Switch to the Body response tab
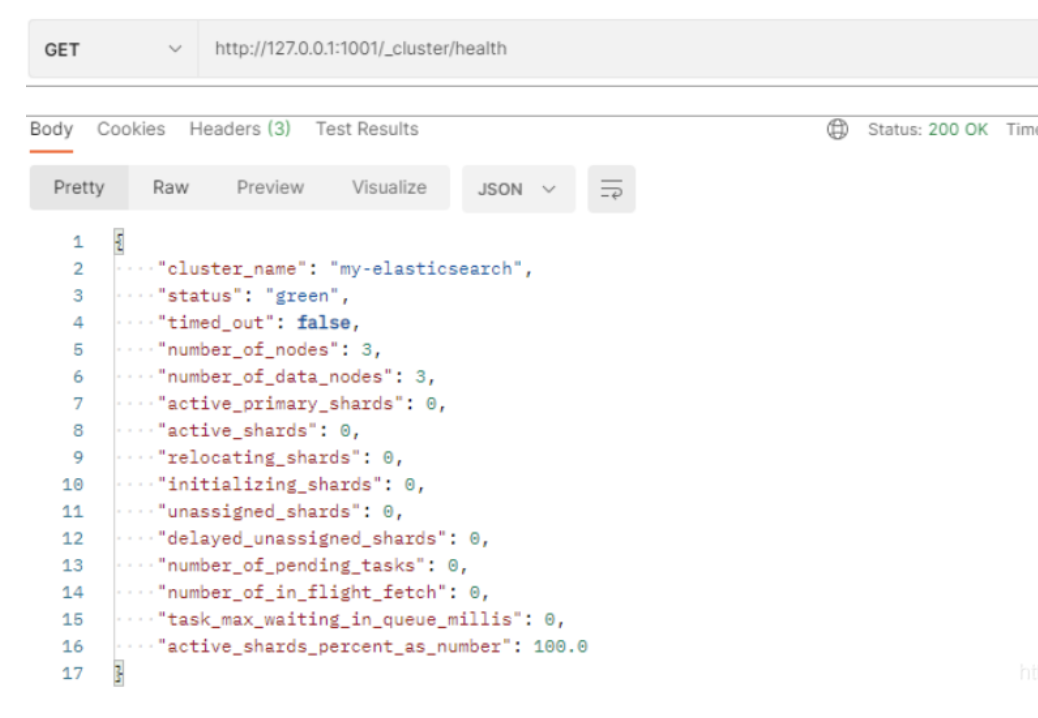The height and width of the screenshot is (718, 1038). 51,129
